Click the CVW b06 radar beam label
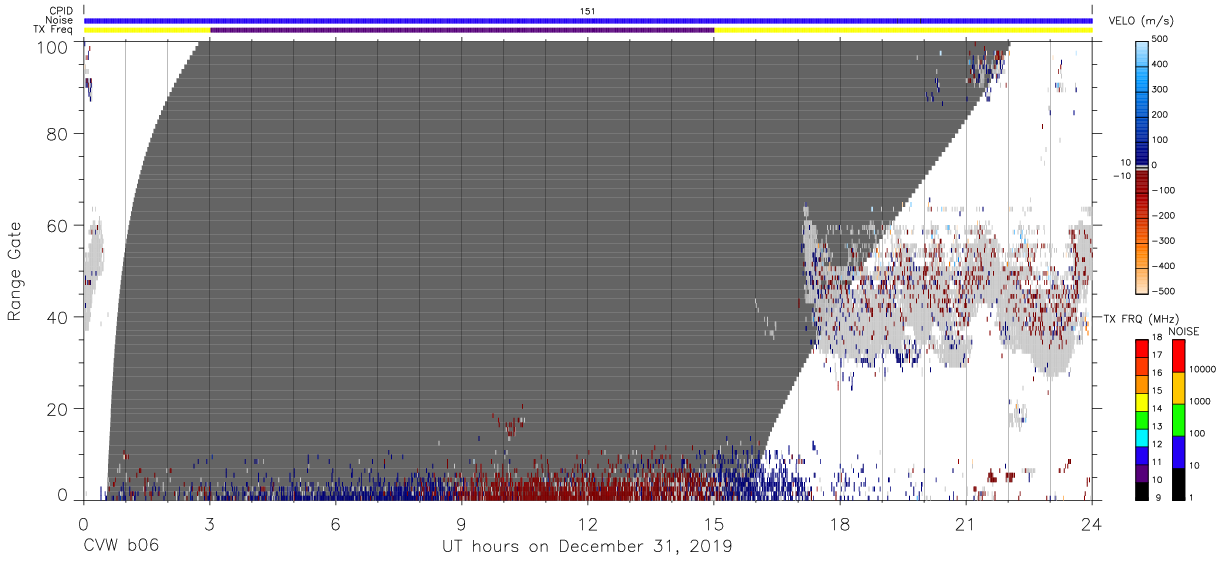1228x567 pixels. pyautogui.click(x=121, y=546)
